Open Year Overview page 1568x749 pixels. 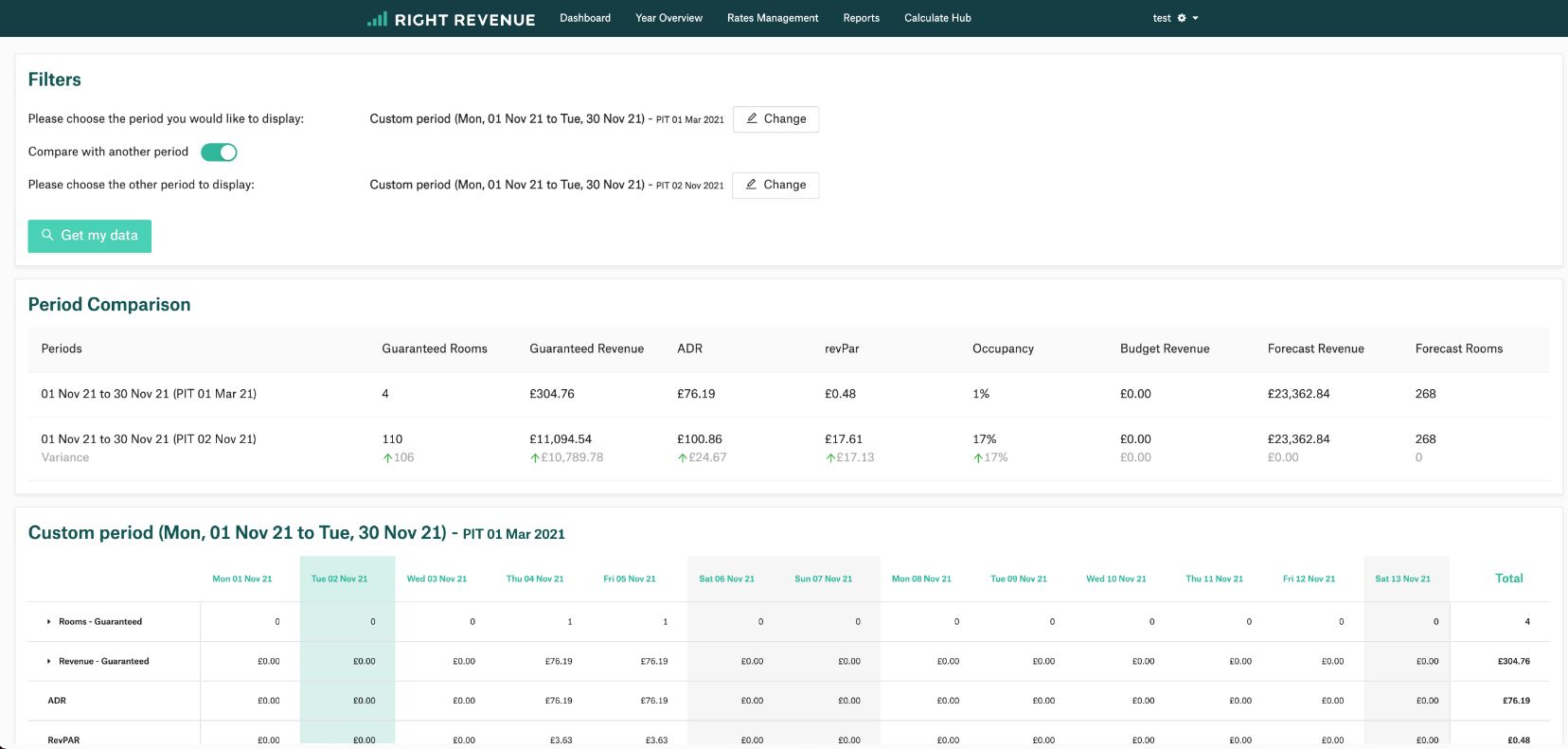[668, 18]
